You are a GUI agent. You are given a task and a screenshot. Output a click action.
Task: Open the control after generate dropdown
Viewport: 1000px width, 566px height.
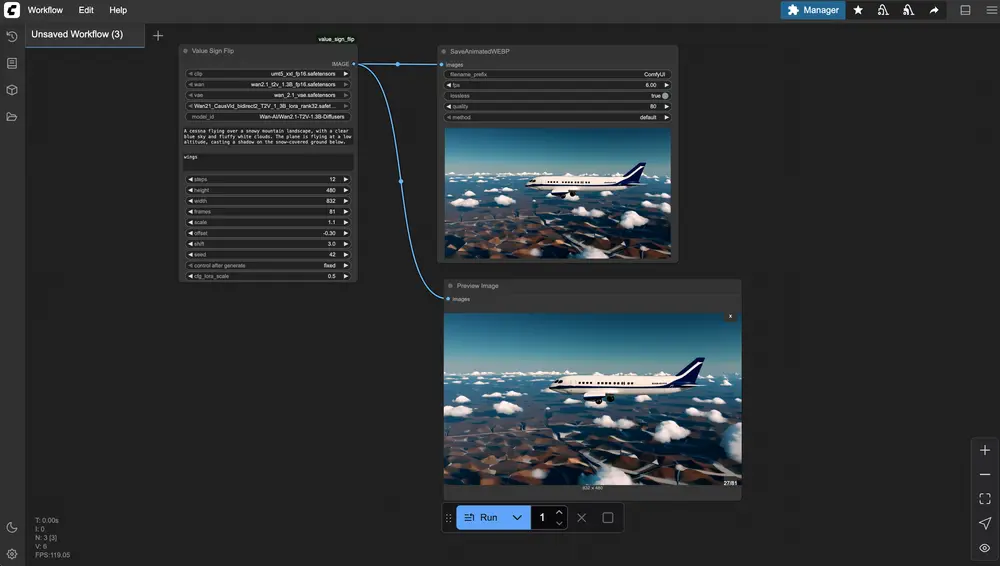pyautogui.click(x=267, y=265)
